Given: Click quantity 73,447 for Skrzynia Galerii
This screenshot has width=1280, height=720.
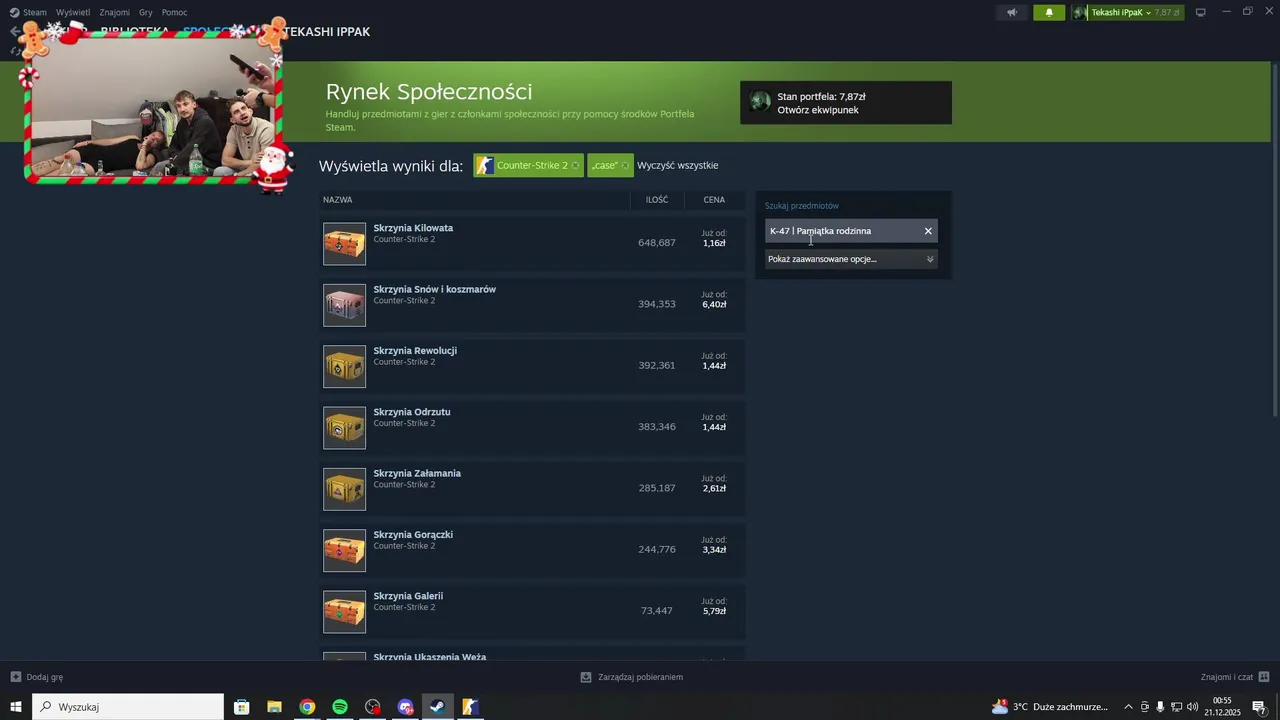Looking at the screenshot, I should pyautogui.click(x=657, y=611).
